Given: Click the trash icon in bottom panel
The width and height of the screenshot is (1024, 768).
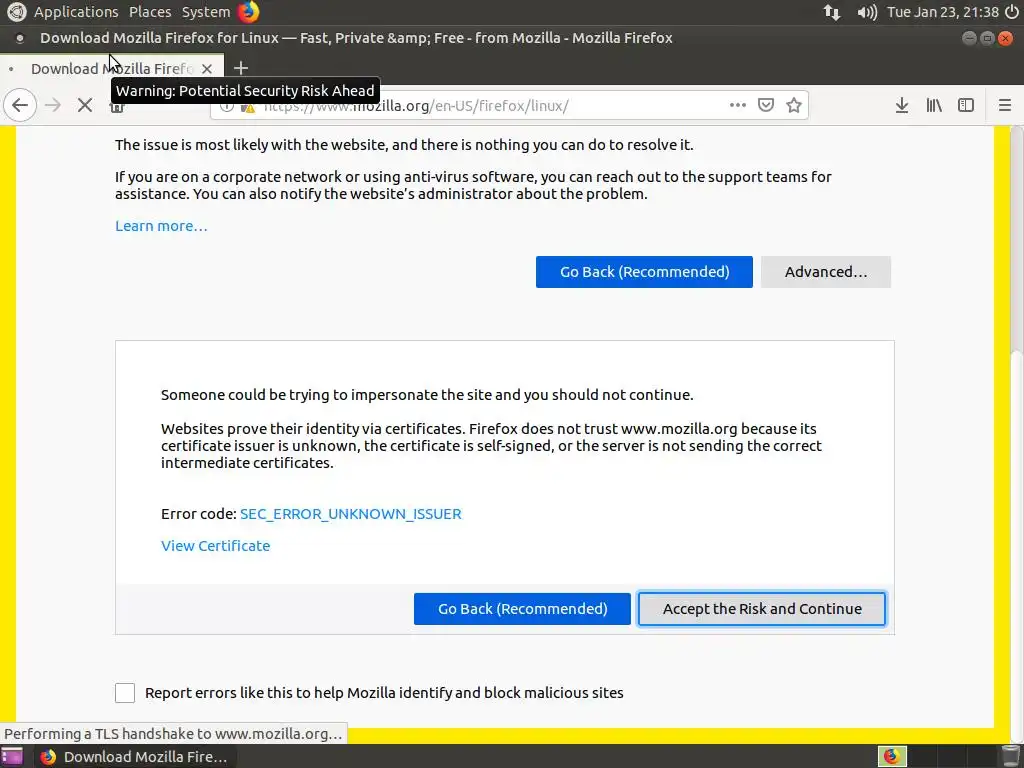Looking at the screenshot, I should 1010,756.
